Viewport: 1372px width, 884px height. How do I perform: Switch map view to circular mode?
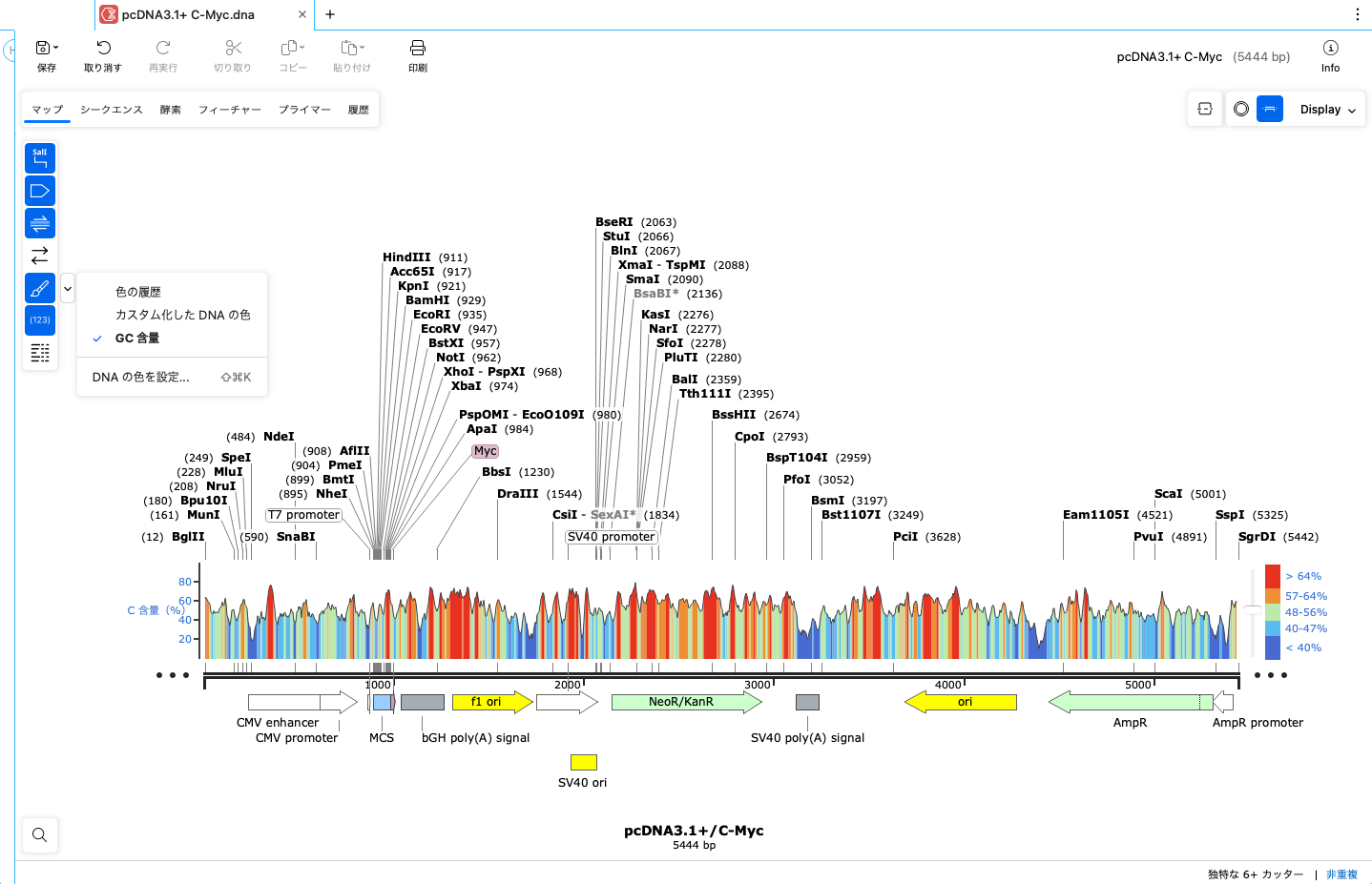click(1240, 109)
